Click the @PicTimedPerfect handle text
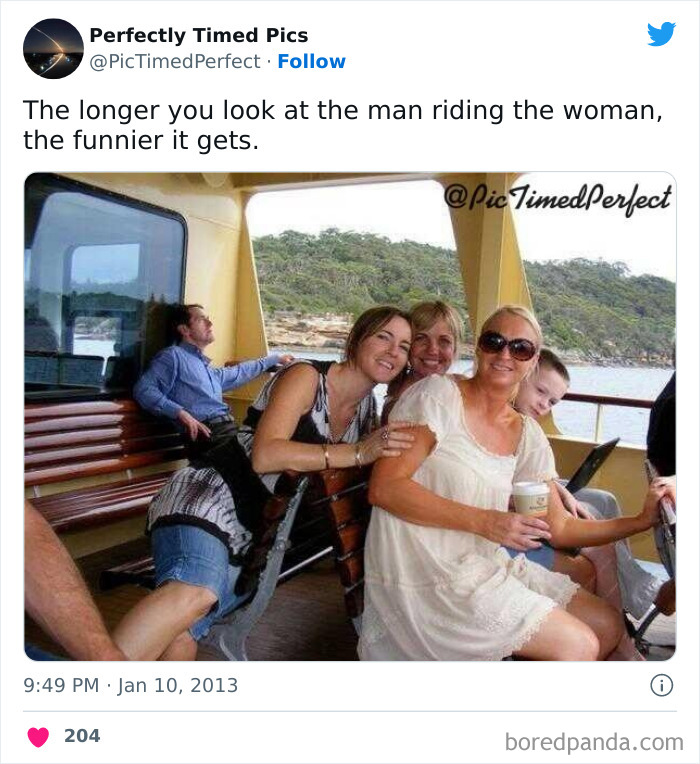 click(x=175, y=62)
